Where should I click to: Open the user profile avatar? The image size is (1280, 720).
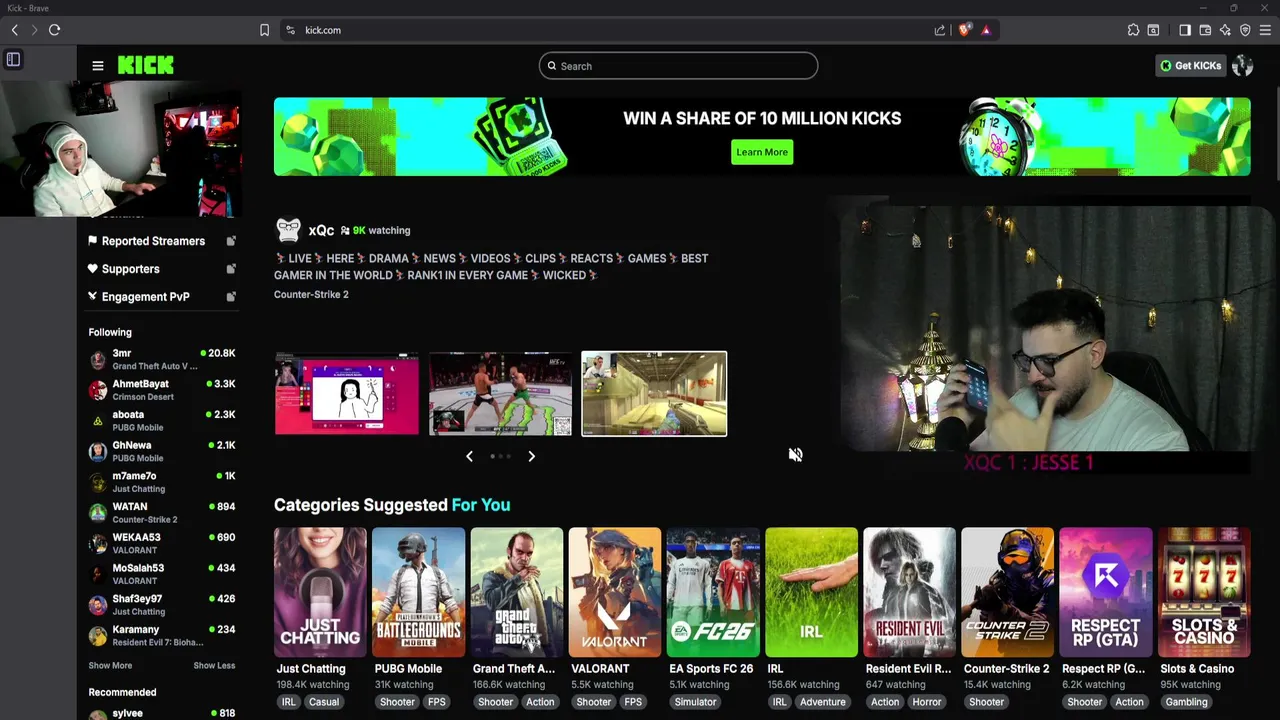coord(1243,66)
